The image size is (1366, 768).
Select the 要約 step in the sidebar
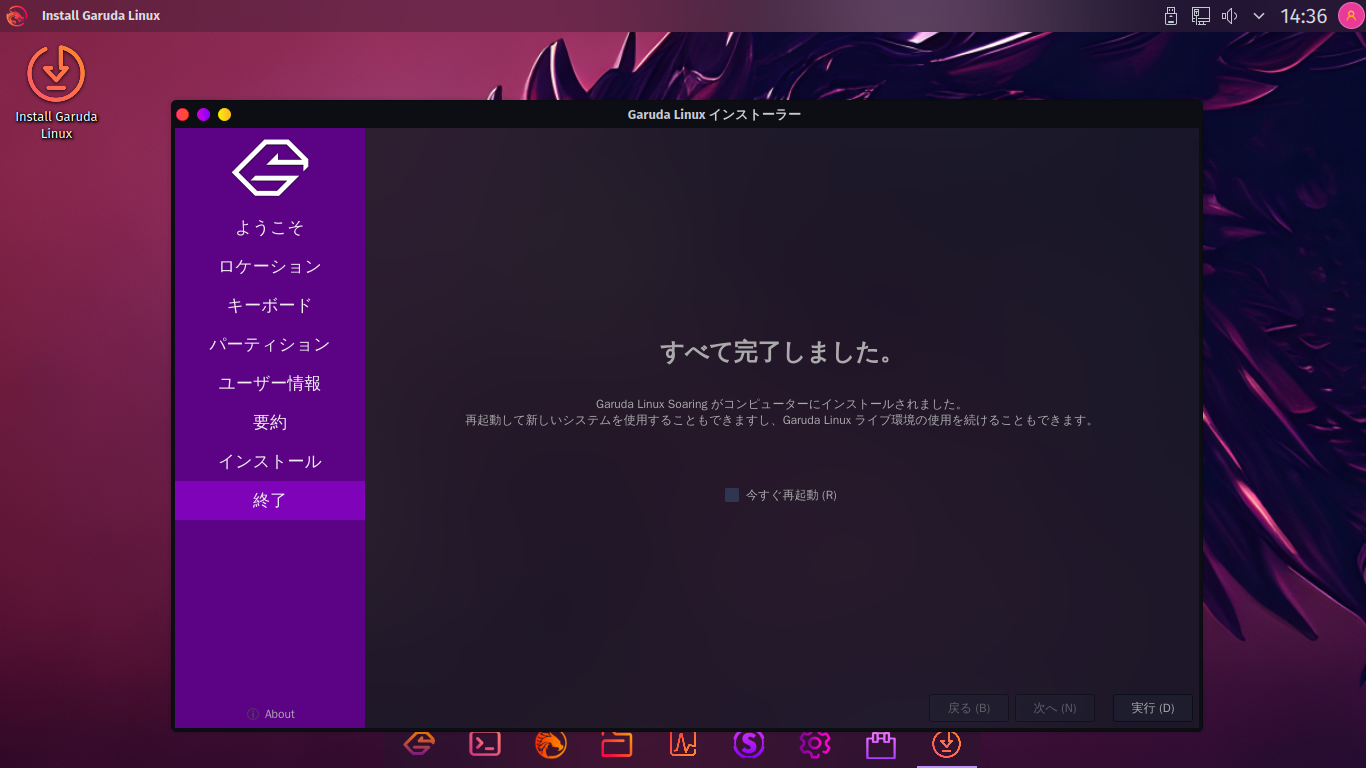[270, 423]
